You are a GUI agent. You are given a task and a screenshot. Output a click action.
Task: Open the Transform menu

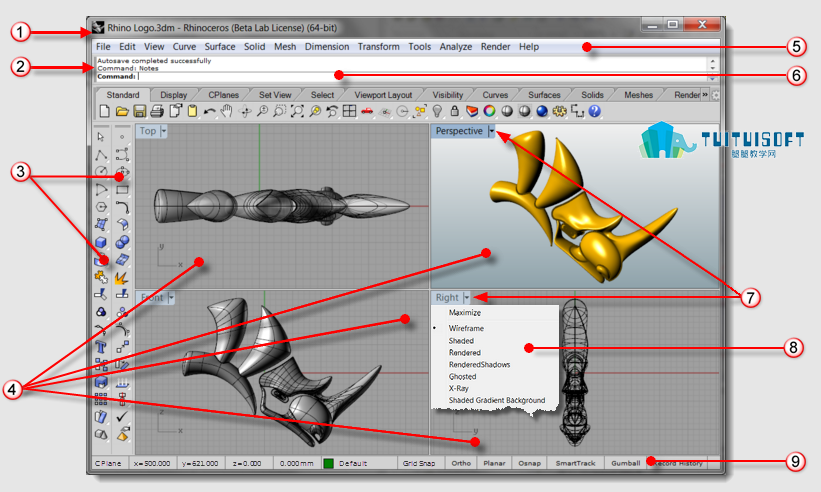(379, 47)
